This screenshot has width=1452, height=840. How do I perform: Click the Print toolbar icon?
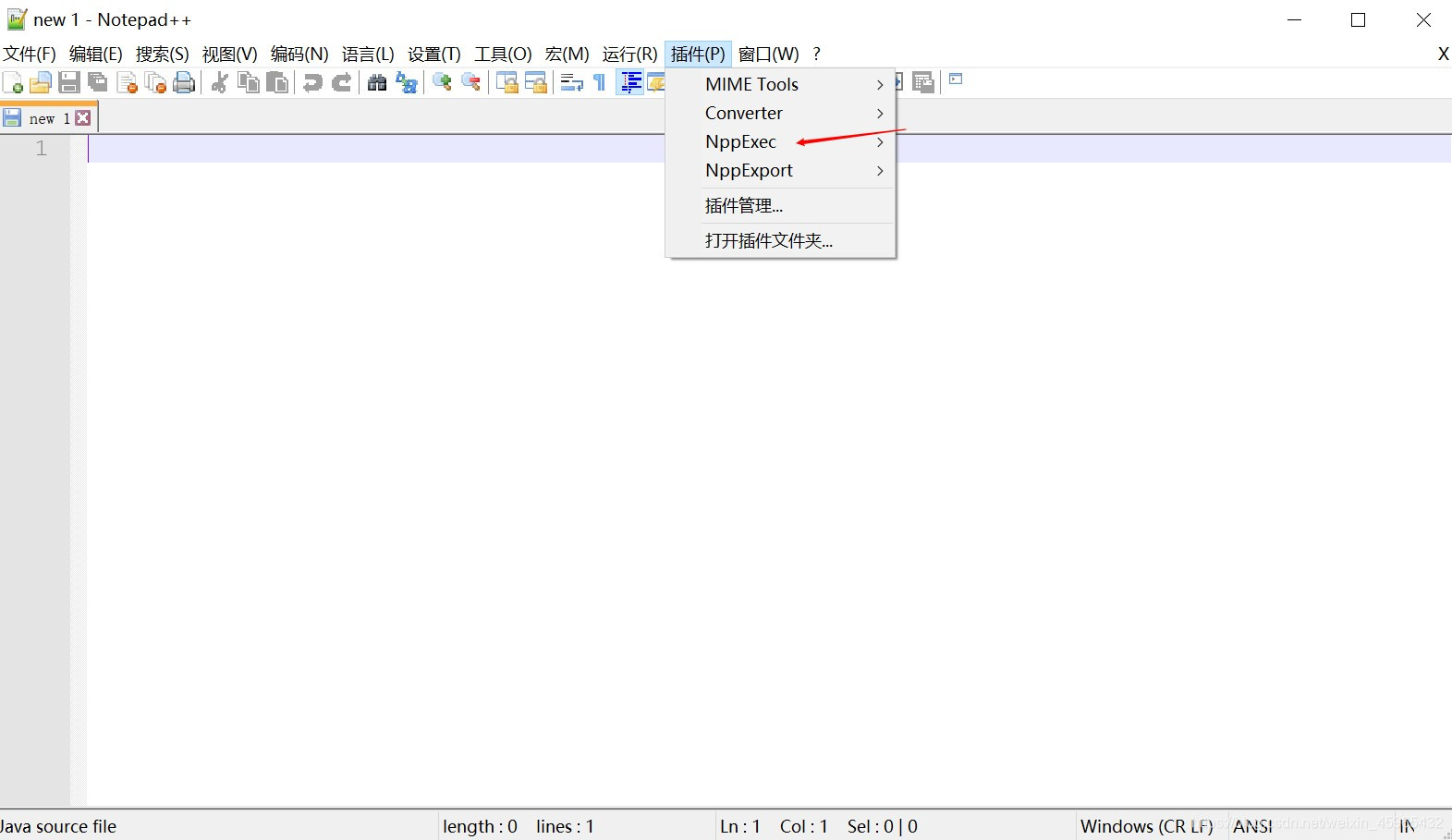[184, 82]
